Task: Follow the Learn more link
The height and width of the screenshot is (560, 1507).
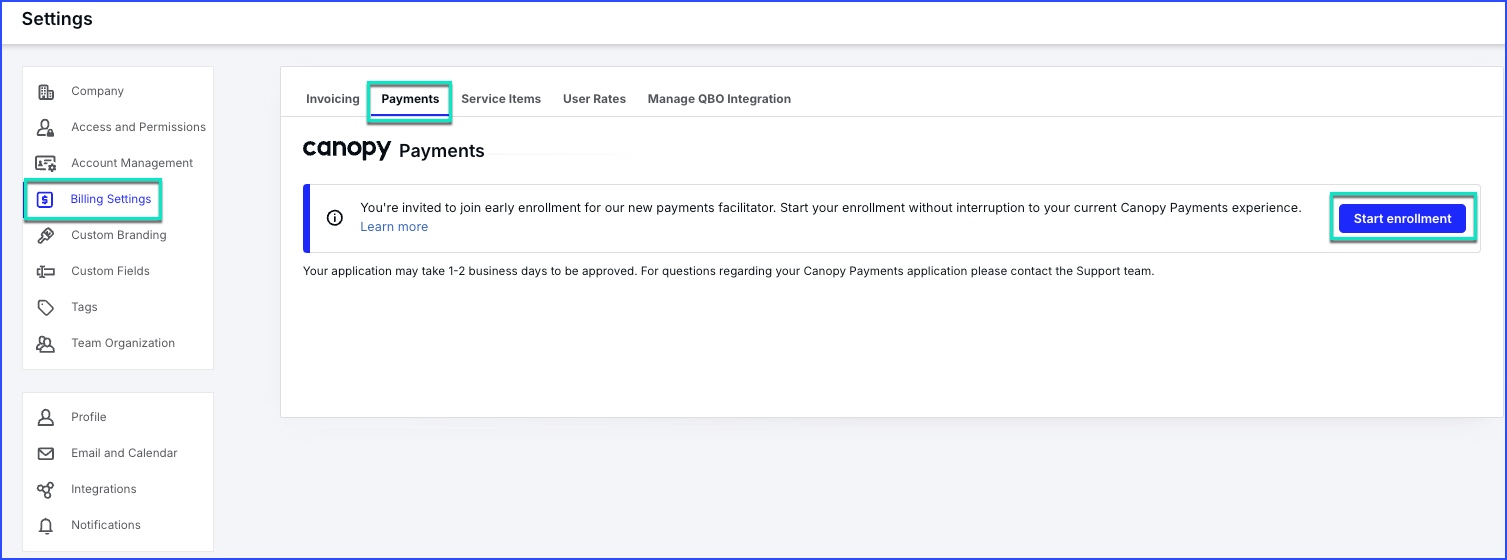Action: (394, 227)
